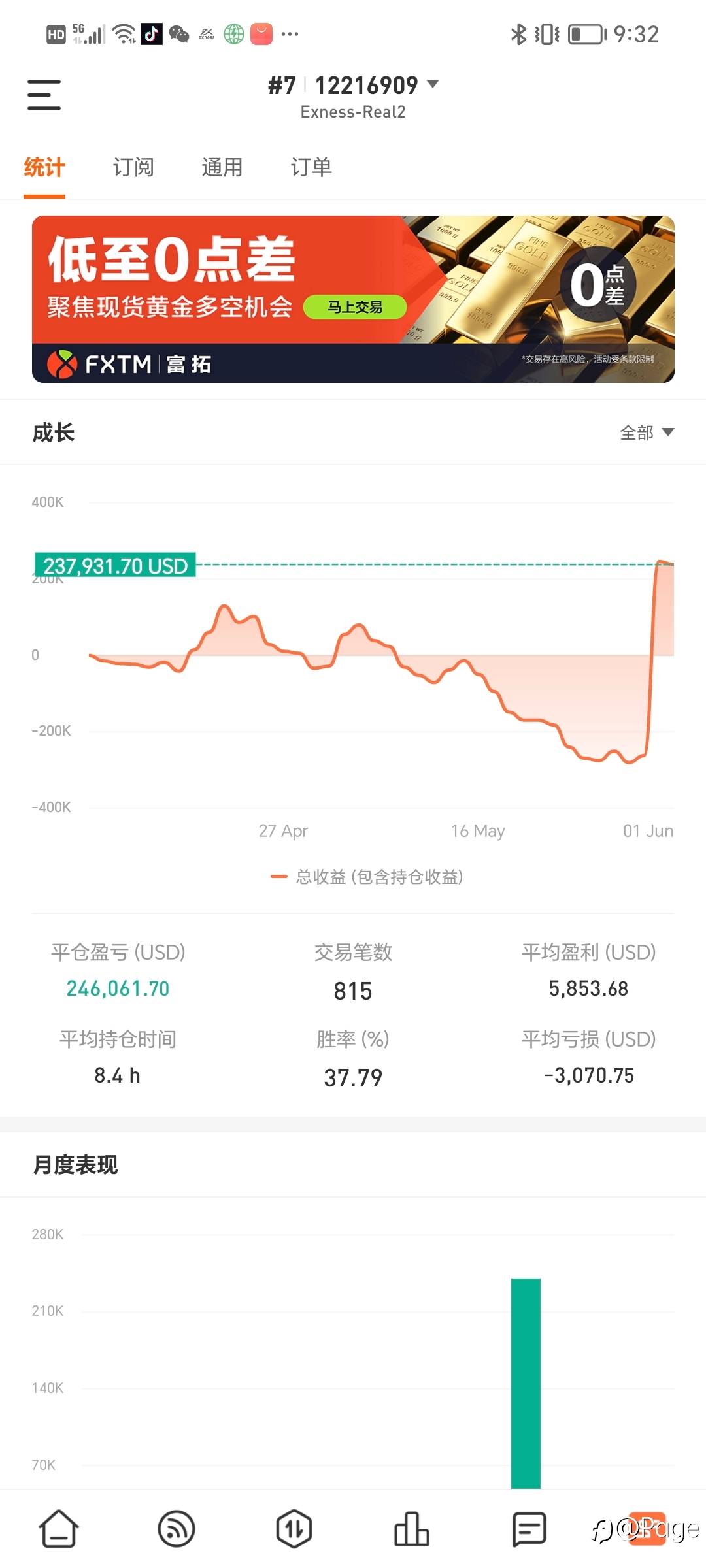Tap the TikTok icon in status bar
706x1568 pixels.
tap(152, 33)
